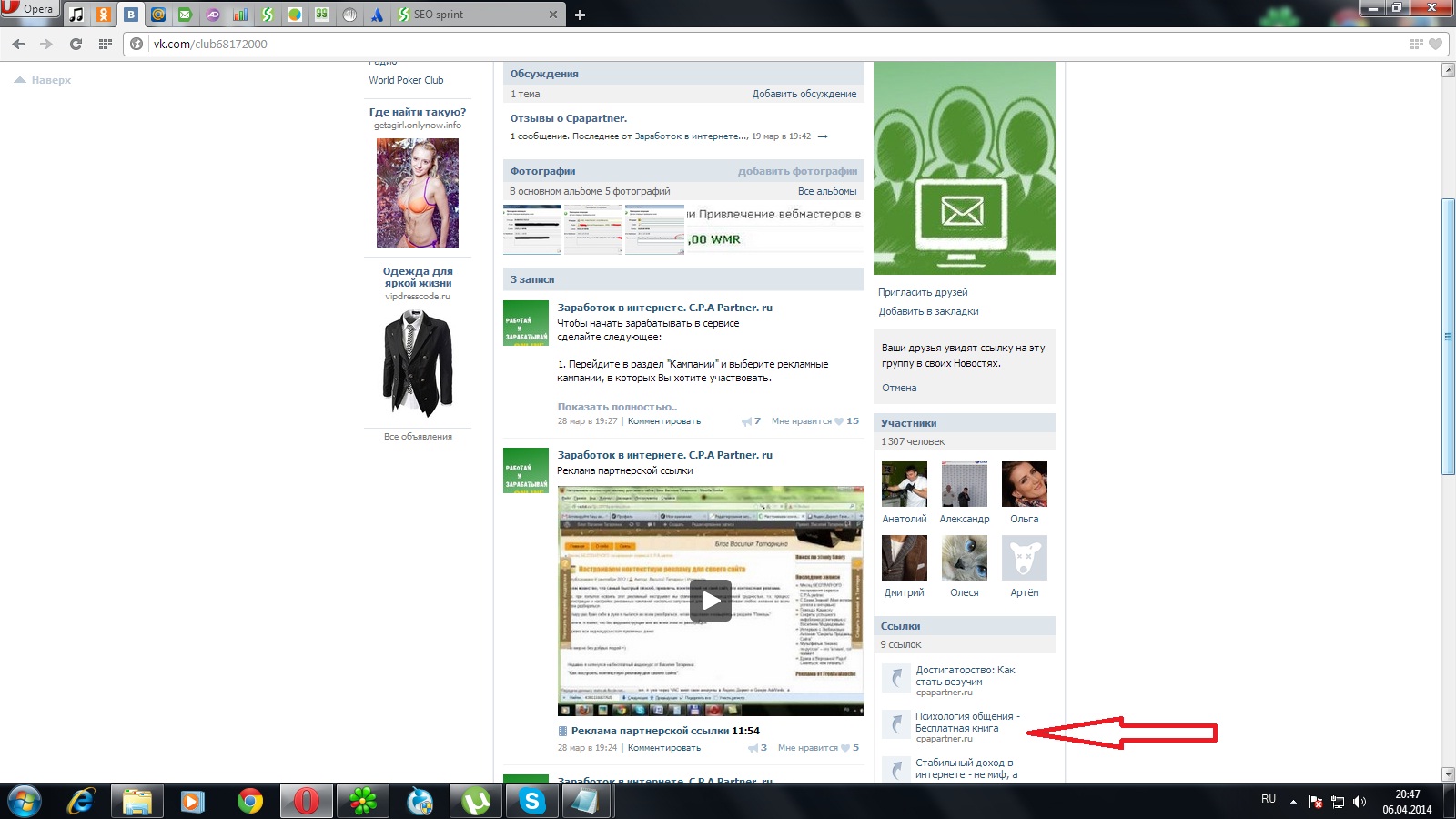The height and width of the screenshot is (819, 1456).
Task: Open the SEO sprint tab
Action: click(473, 15)
